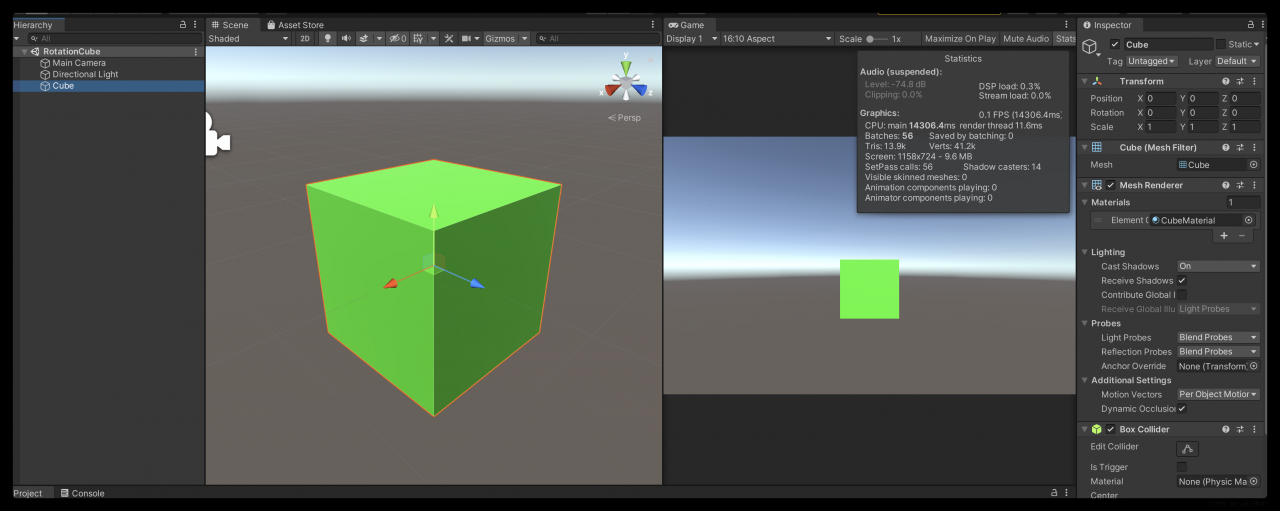
Task: Click add material plus icon
Action: coord(1223,236)
